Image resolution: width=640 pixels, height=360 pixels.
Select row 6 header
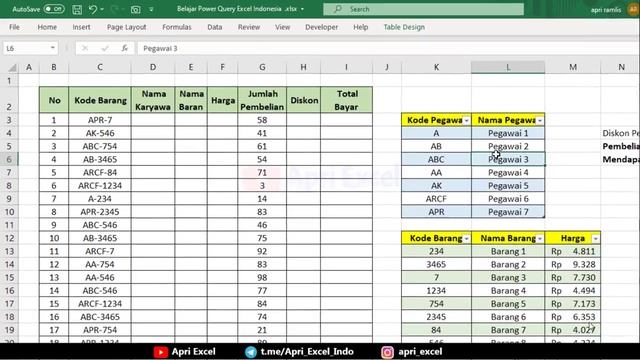click(x=9, y=159)
